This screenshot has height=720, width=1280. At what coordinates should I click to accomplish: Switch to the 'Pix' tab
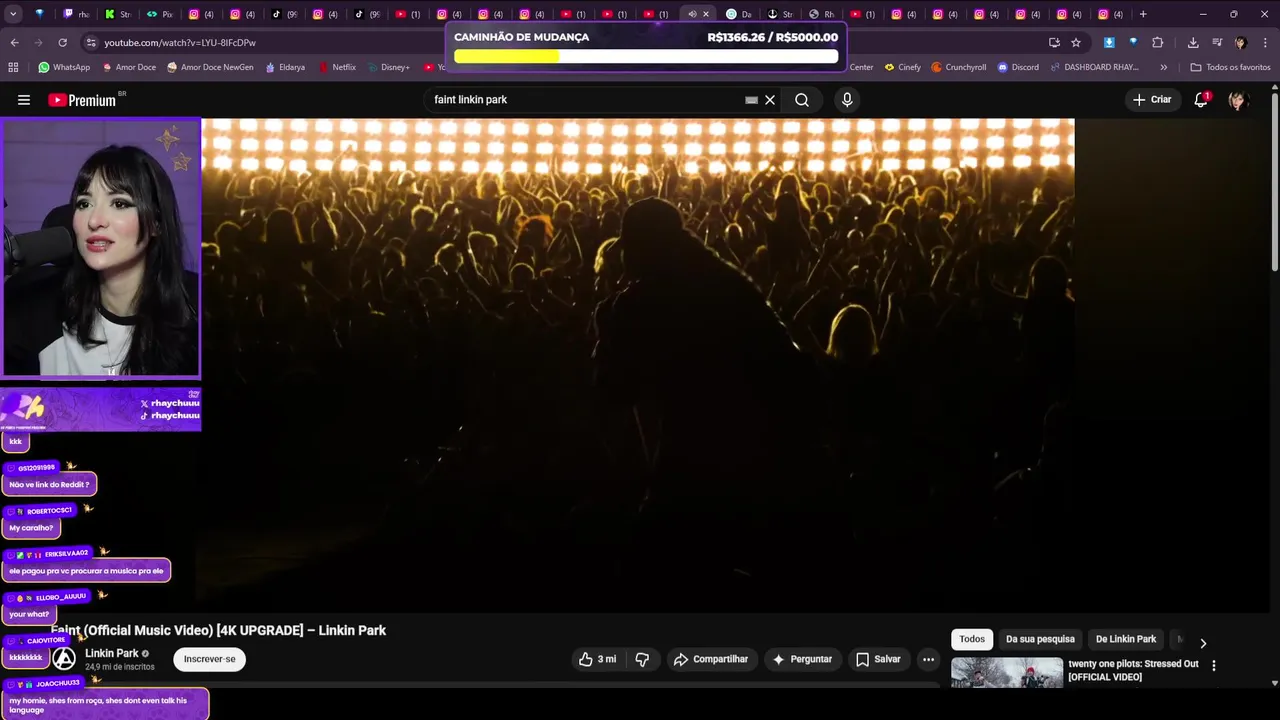(x=160, y=14)
